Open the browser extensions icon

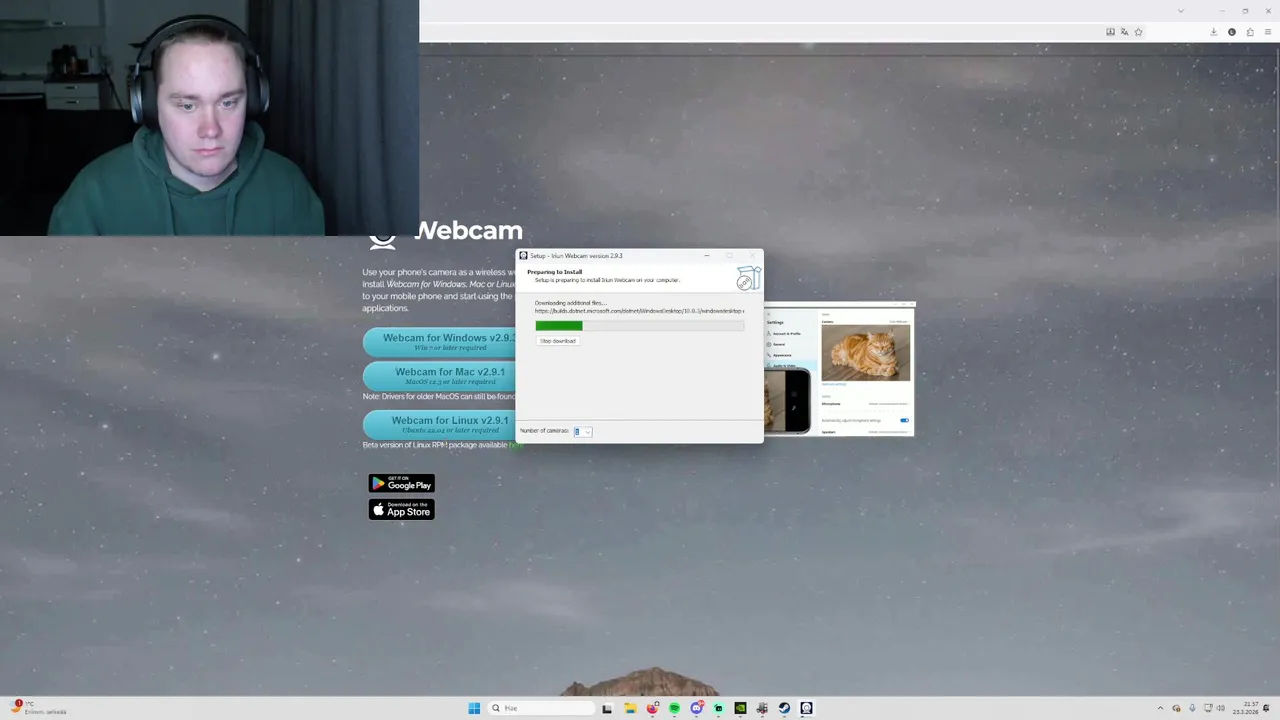pyautogui.click(x=1250, y=32)
